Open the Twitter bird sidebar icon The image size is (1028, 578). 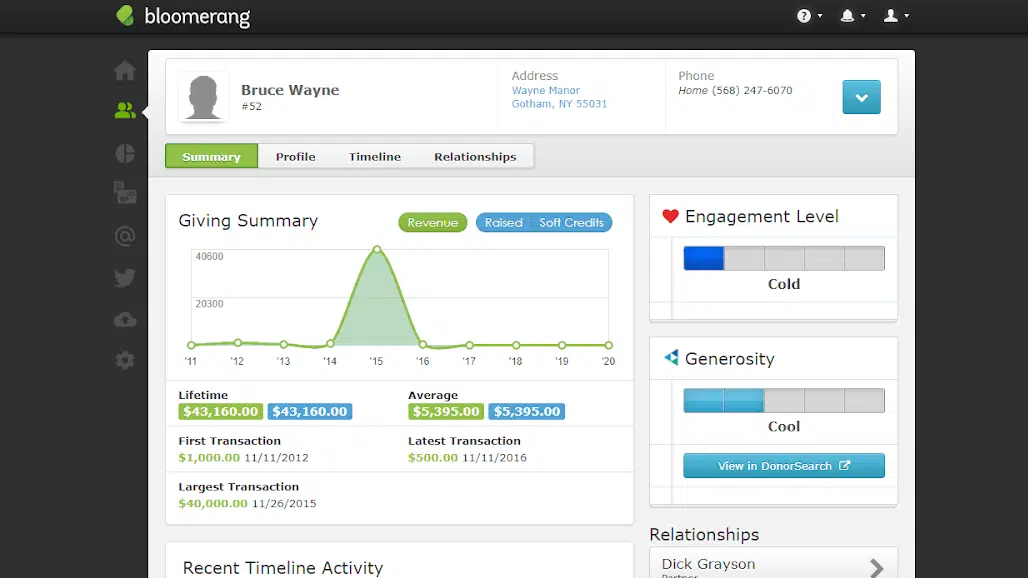pos(125,278)
